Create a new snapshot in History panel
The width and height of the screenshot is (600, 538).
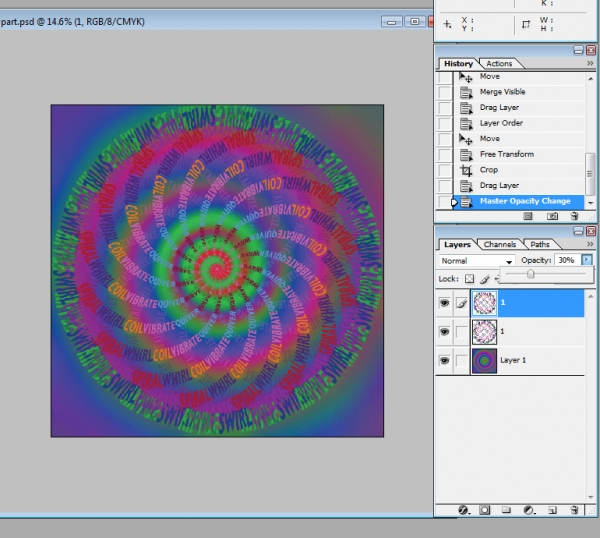tap(552, 217)
